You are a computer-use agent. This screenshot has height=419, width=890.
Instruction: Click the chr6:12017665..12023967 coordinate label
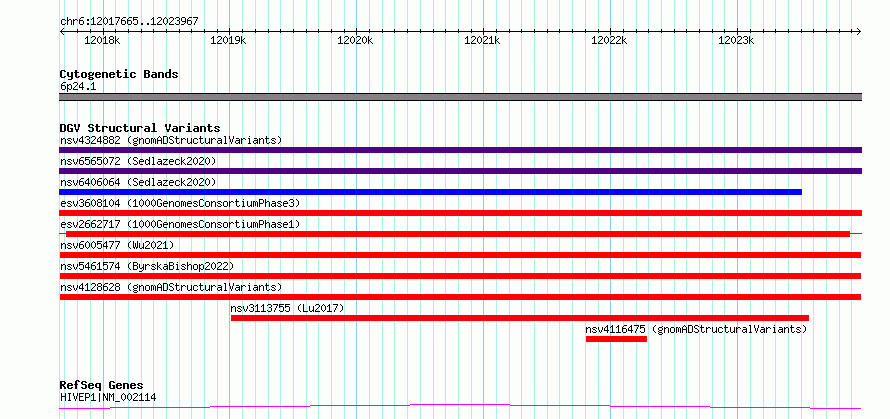coord(129,22)
